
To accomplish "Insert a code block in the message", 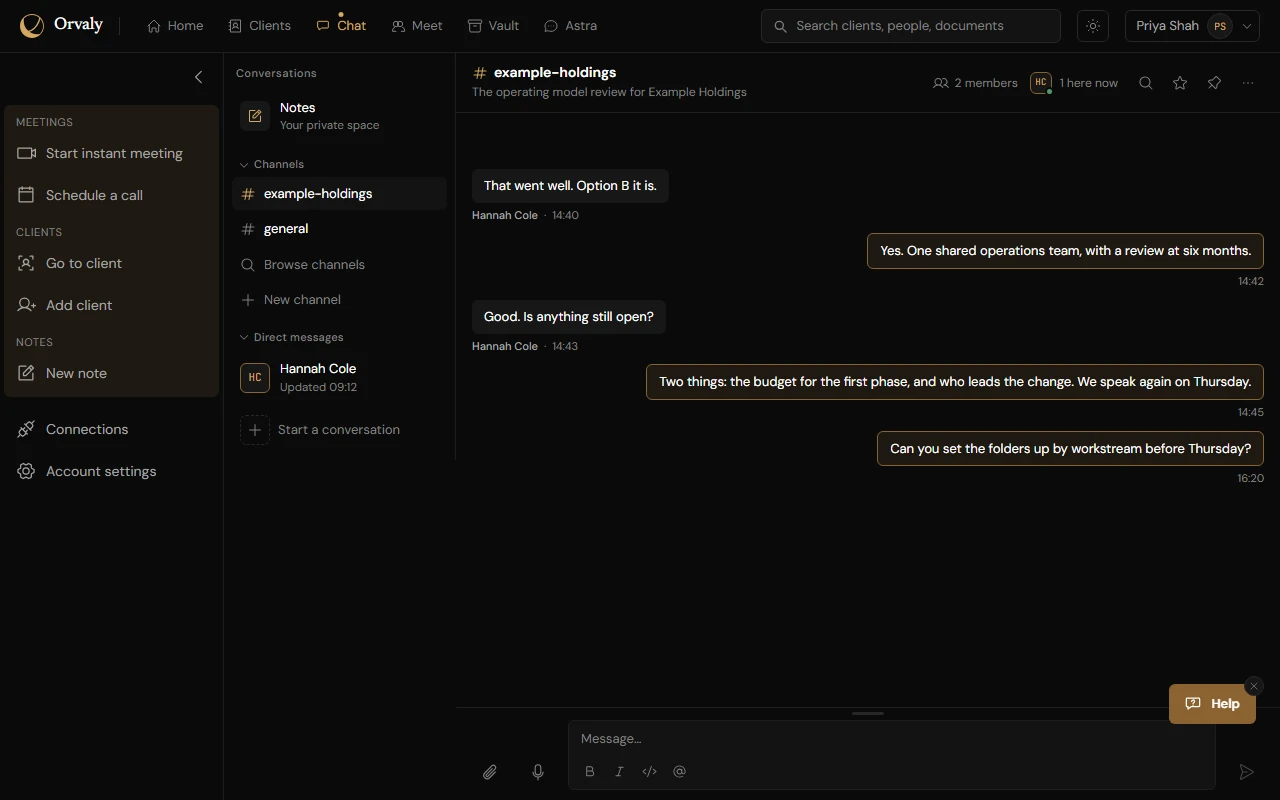I will click(650, 771).
